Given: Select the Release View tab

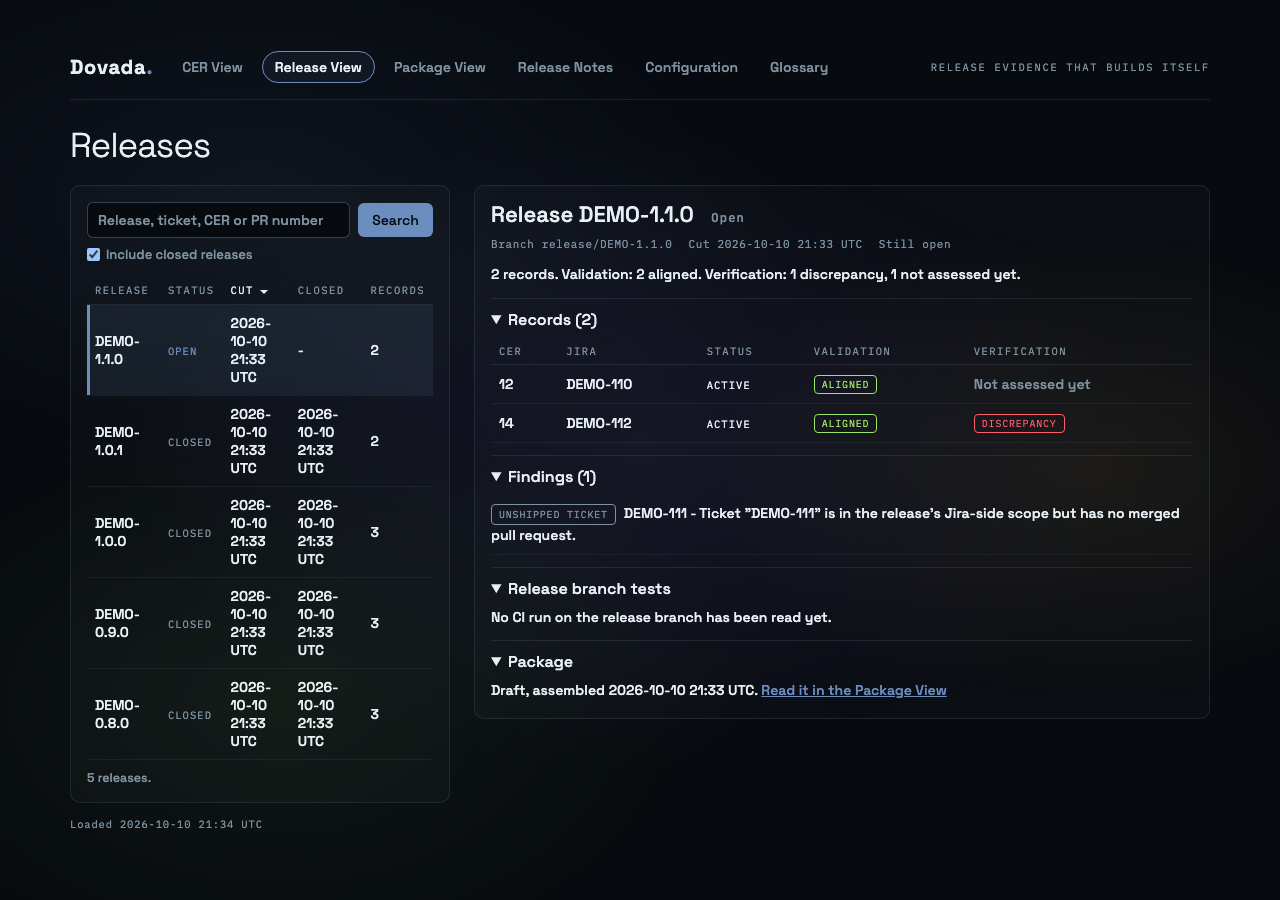Looking at the screenshot, I should [318, 67].
